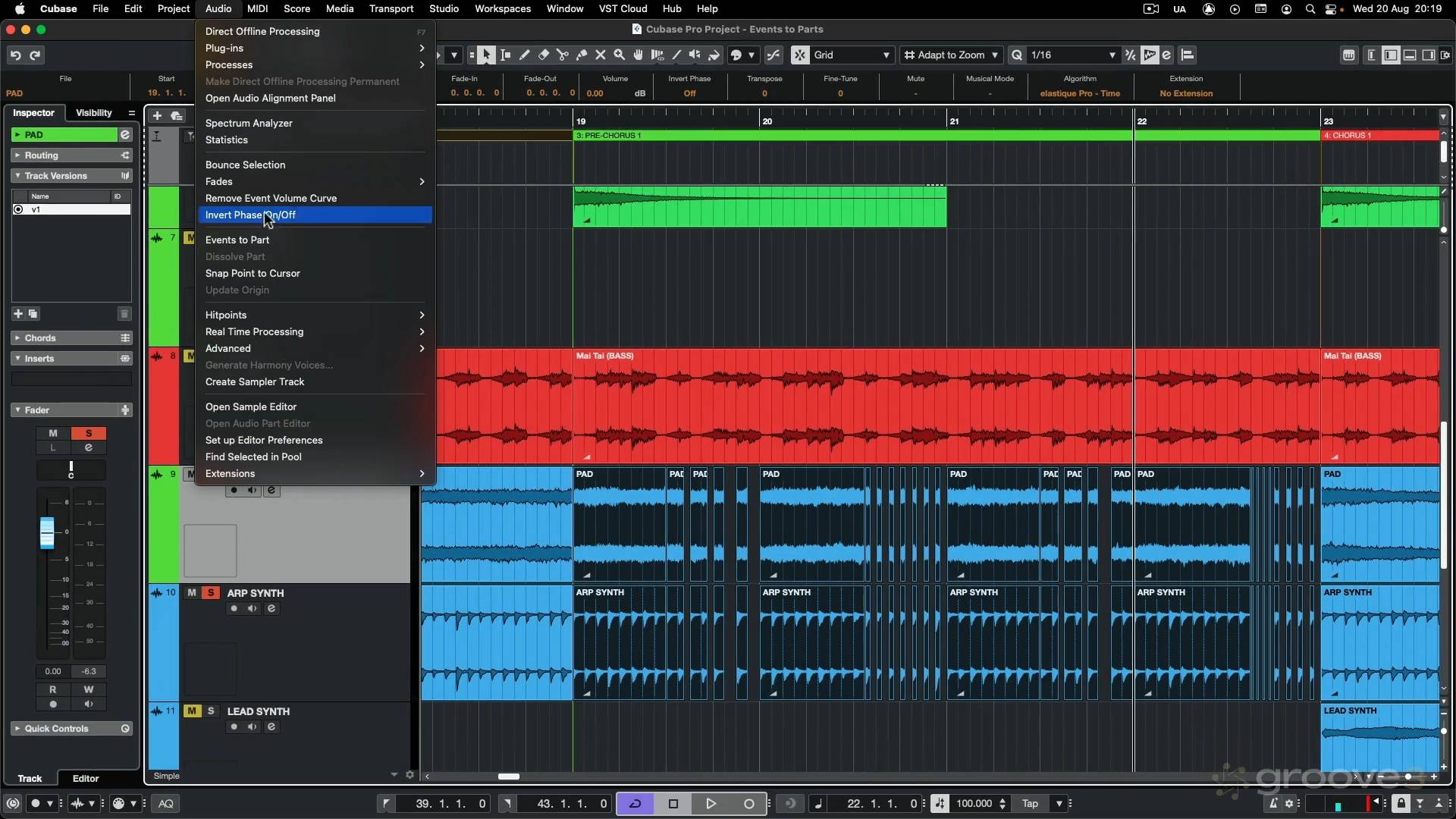Activate the Zoom magnifier tool
The height and width of the screenshot is (819, 1456).
click(x=620, y=55)
